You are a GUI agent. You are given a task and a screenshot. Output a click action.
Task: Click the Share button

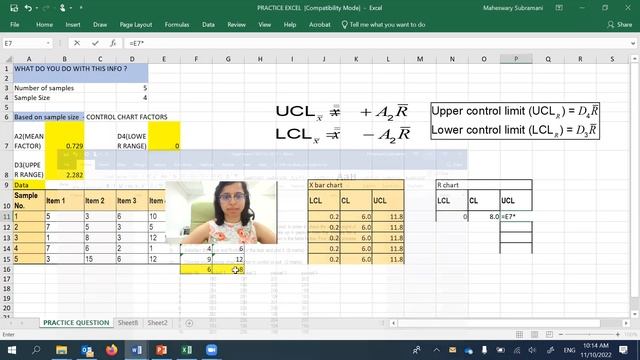[620, 24]
